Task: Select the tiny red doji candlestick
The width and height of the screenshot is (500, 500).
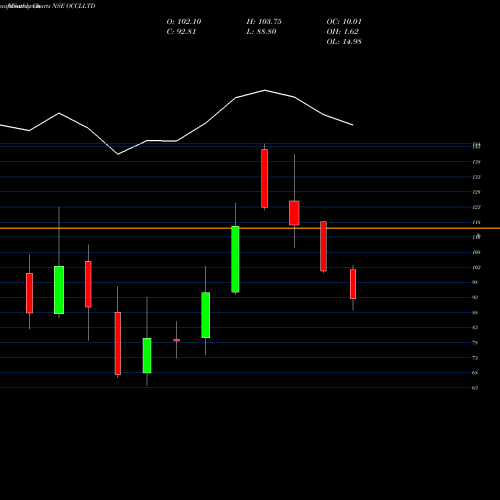Action: [176, 340]
